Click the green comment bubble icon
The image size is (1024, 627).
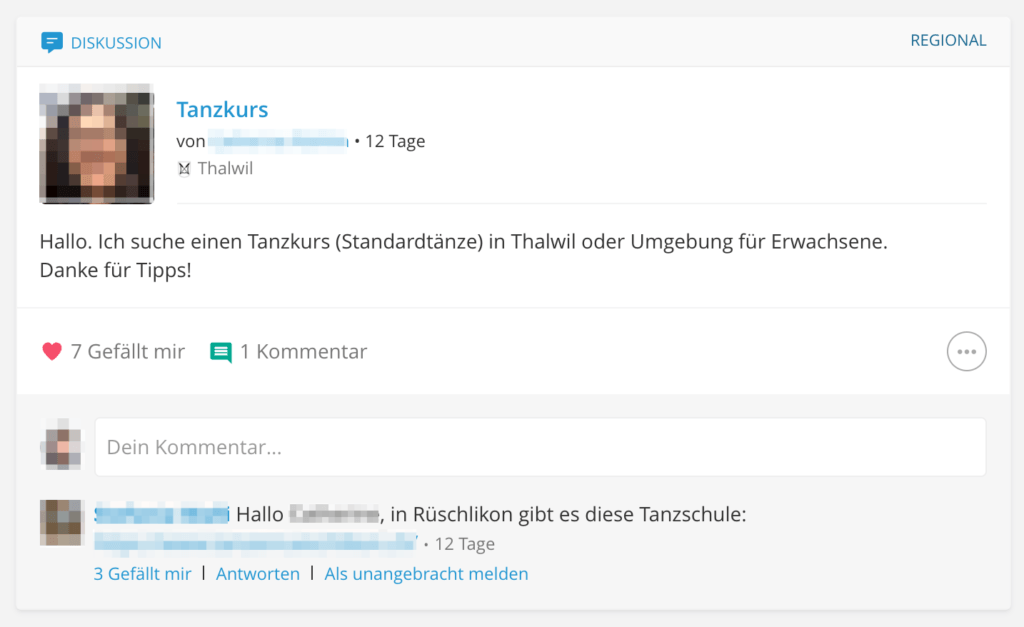coord(221,352)
